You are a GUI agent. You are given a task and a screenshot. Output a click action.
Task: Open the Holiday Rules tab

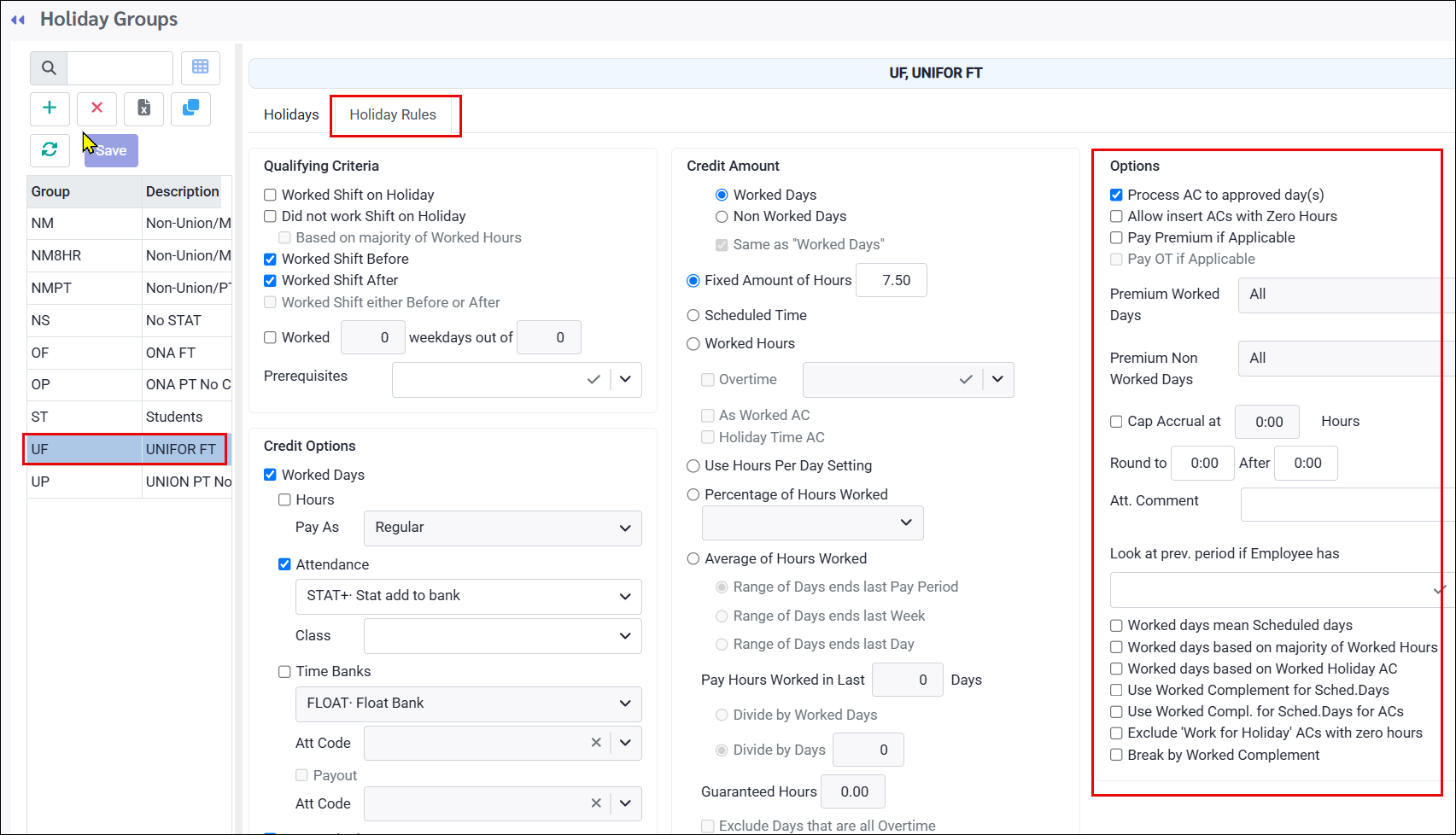[393, 114]
